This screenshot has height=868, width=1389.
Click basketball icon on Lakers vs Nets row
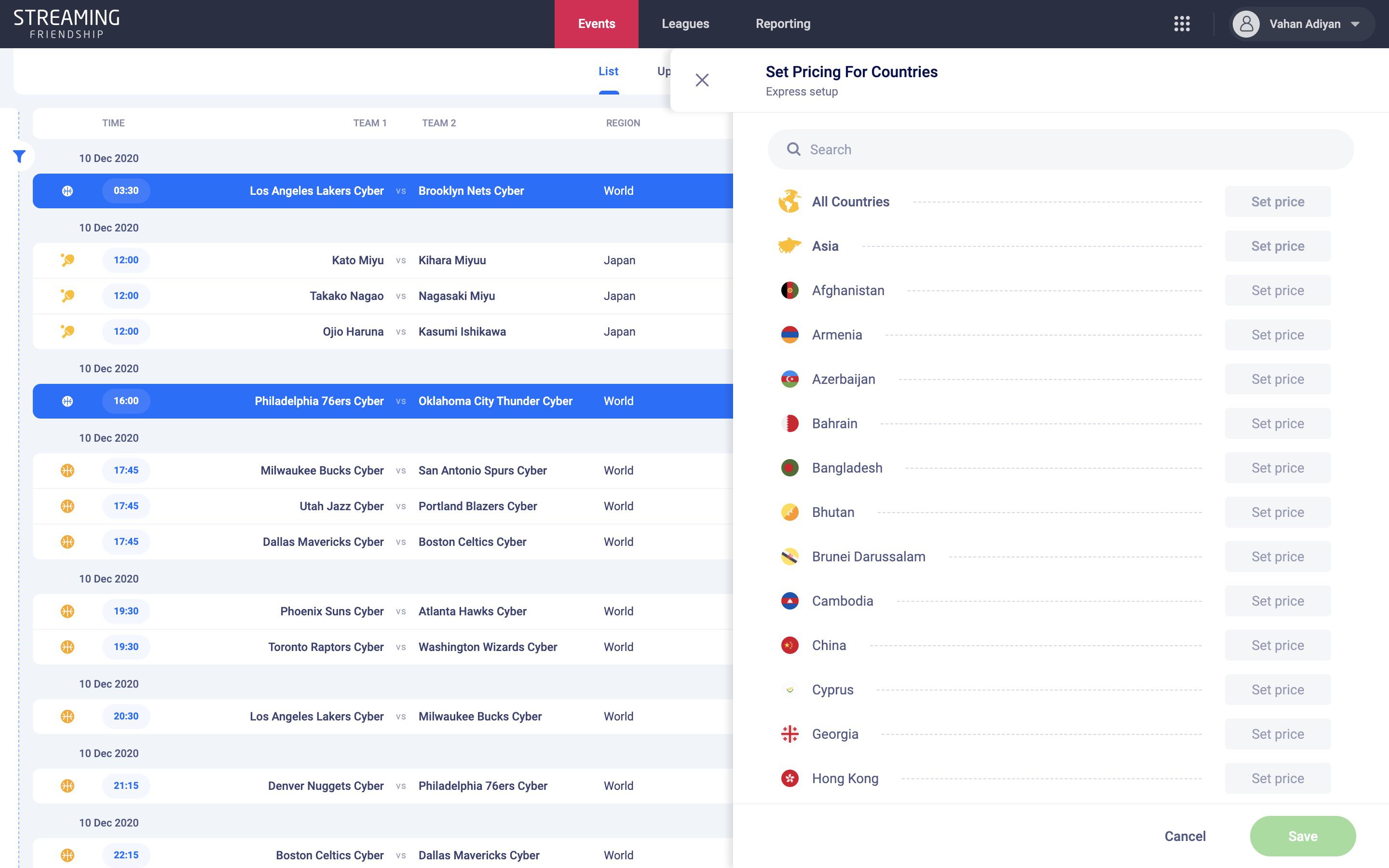[x=67, y=190]
